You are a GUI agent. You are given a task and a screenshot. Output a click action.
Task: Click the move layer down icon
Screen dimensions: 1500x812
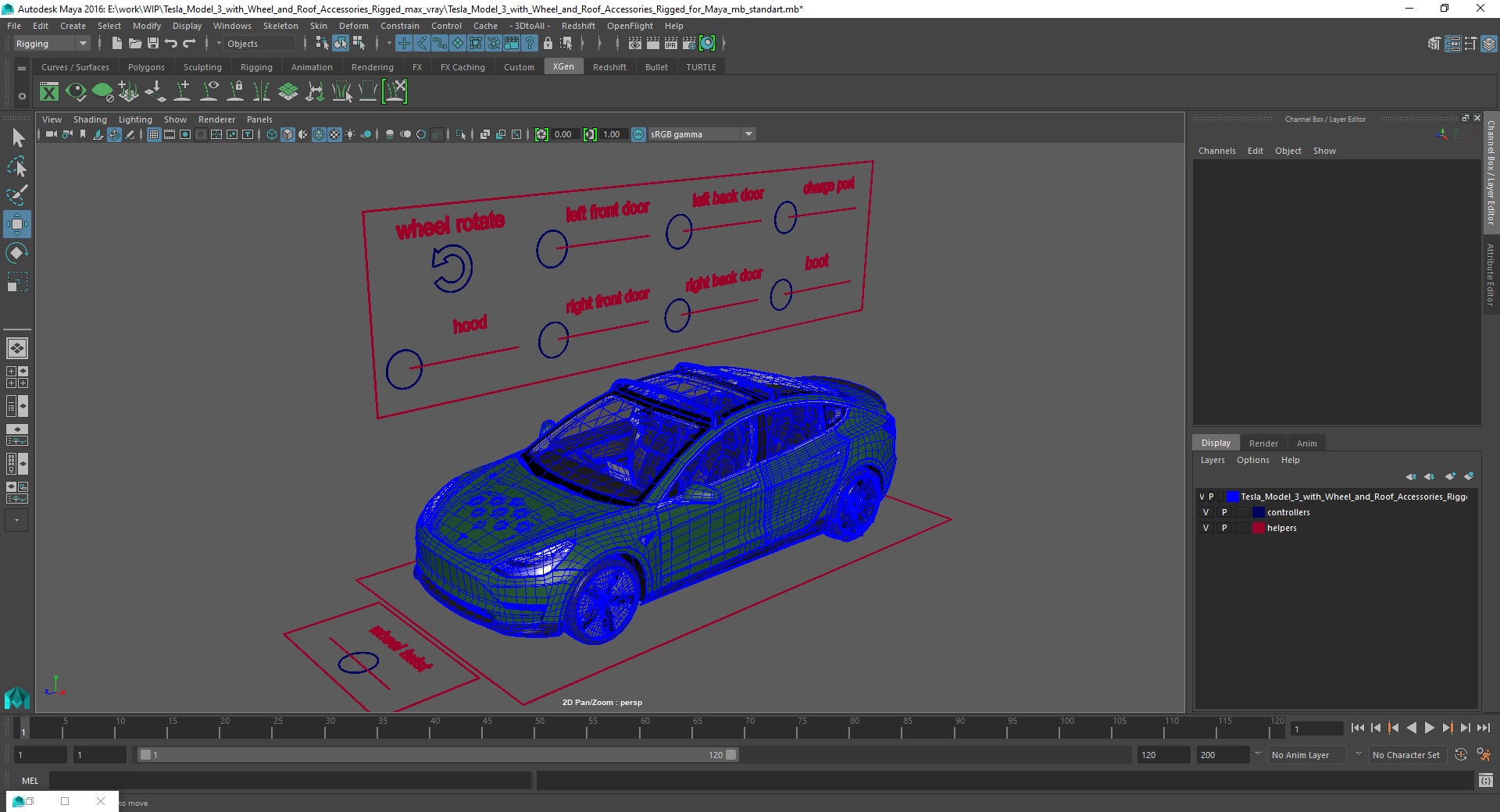(1429, 476)
